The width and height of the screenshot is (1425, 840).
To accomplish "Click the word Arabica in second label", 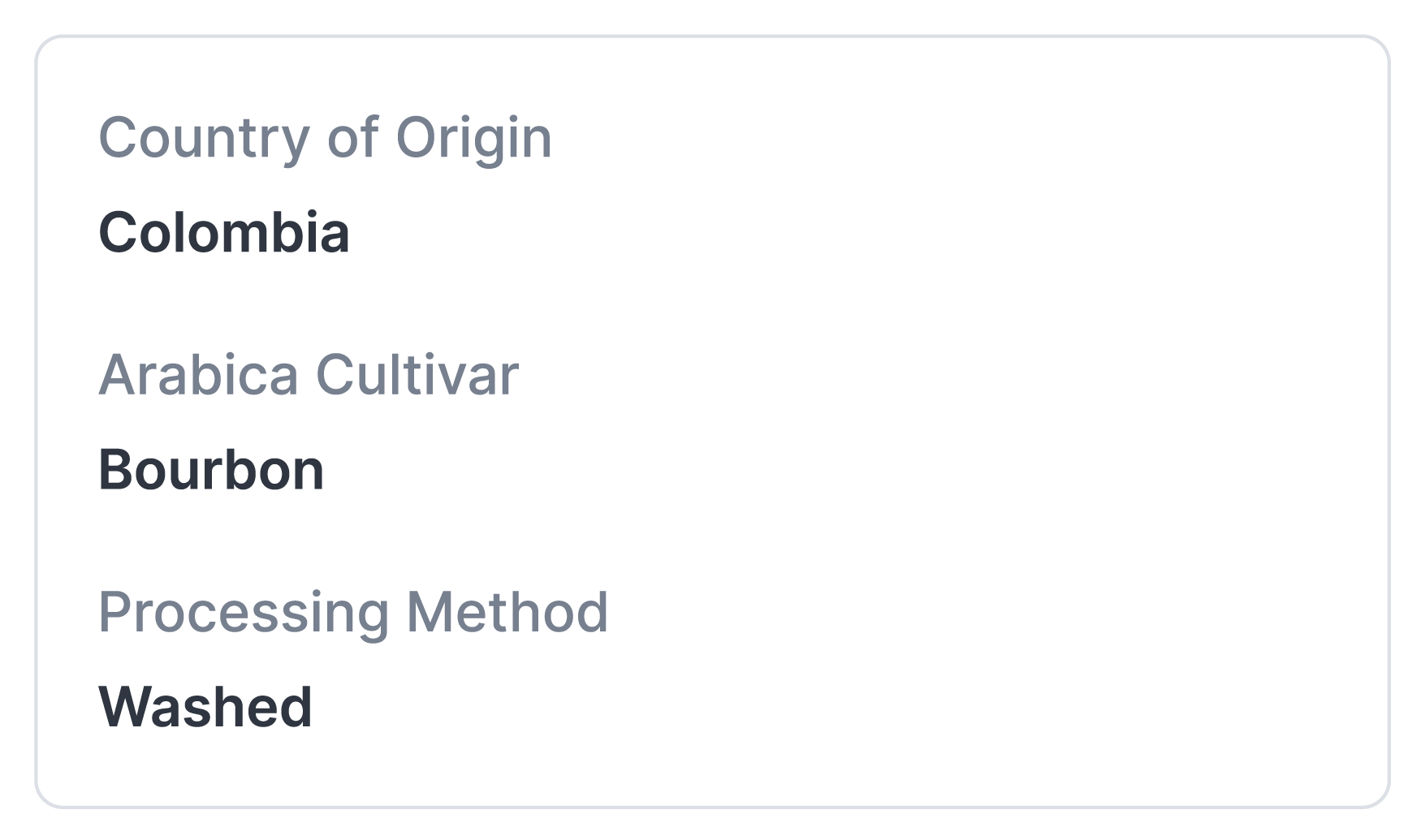I will pos(199,375).
